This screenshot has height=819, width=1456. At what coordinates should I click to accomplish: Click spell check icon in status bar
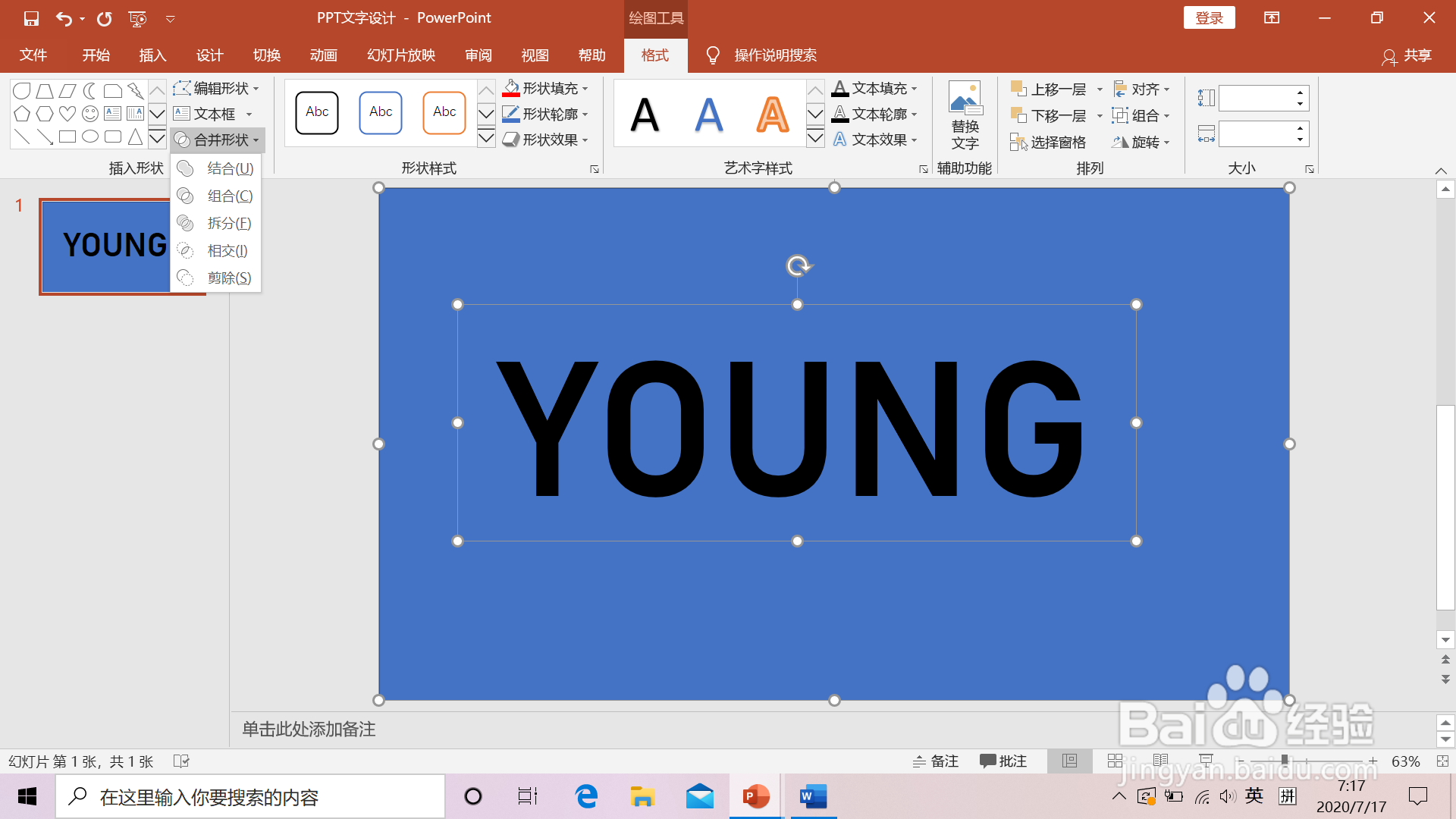click(181, 761)
